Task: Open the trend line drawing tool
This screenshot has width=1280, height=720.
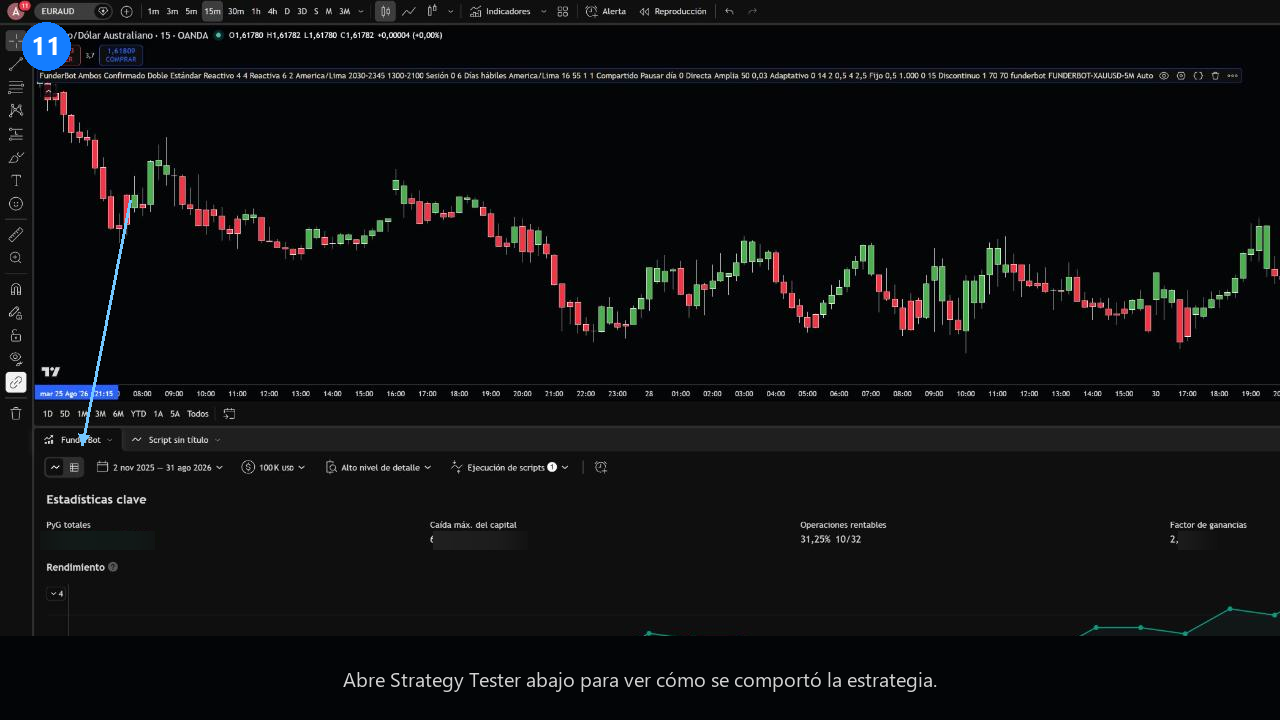Action: pos(16,64)
